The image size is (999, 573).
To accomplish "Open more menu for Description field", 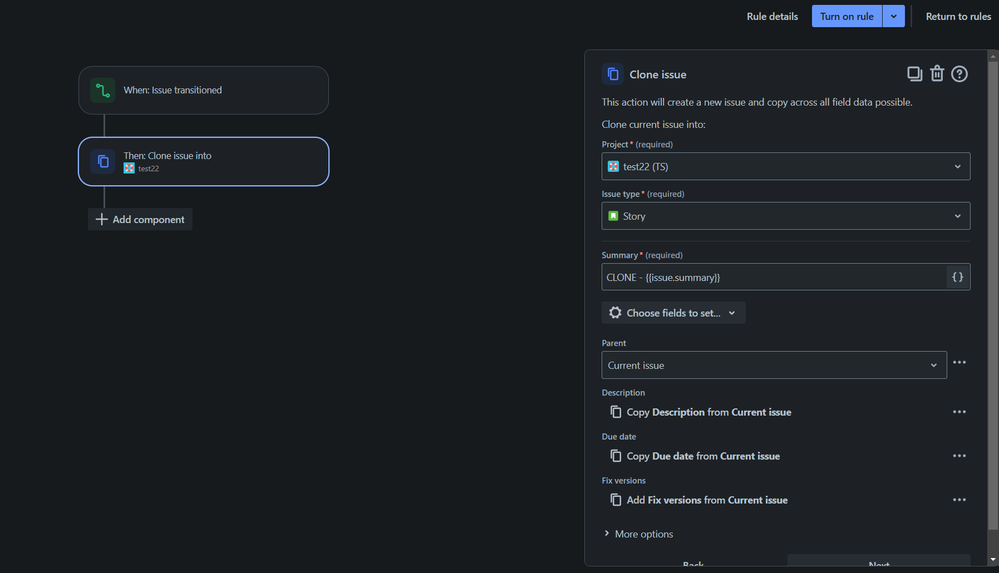I will pyautogui.click(x=959, y=412).
